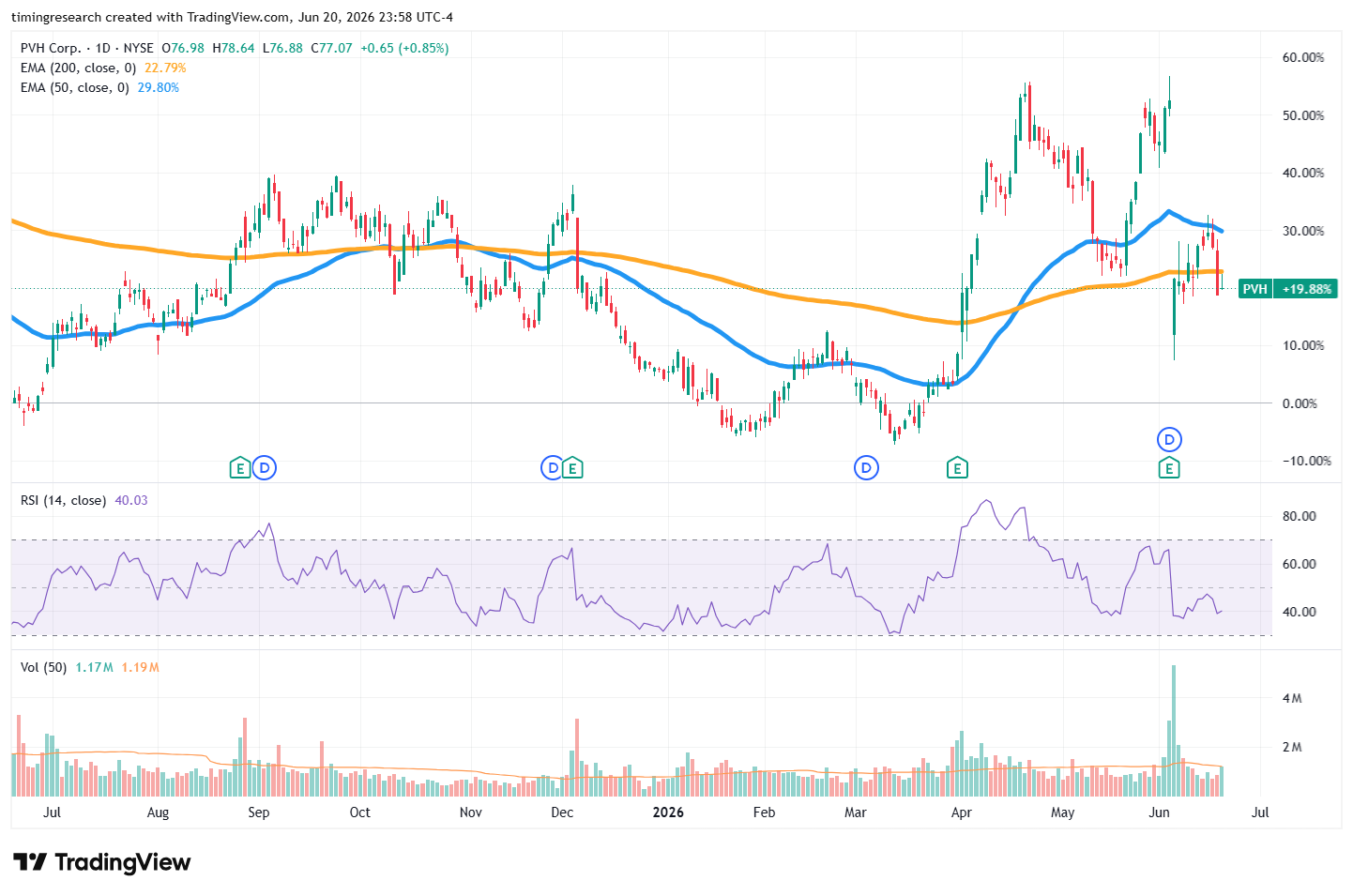Click the Sep label on time axis
Screen dimensions: 1353x896
[x=259, y=812]
